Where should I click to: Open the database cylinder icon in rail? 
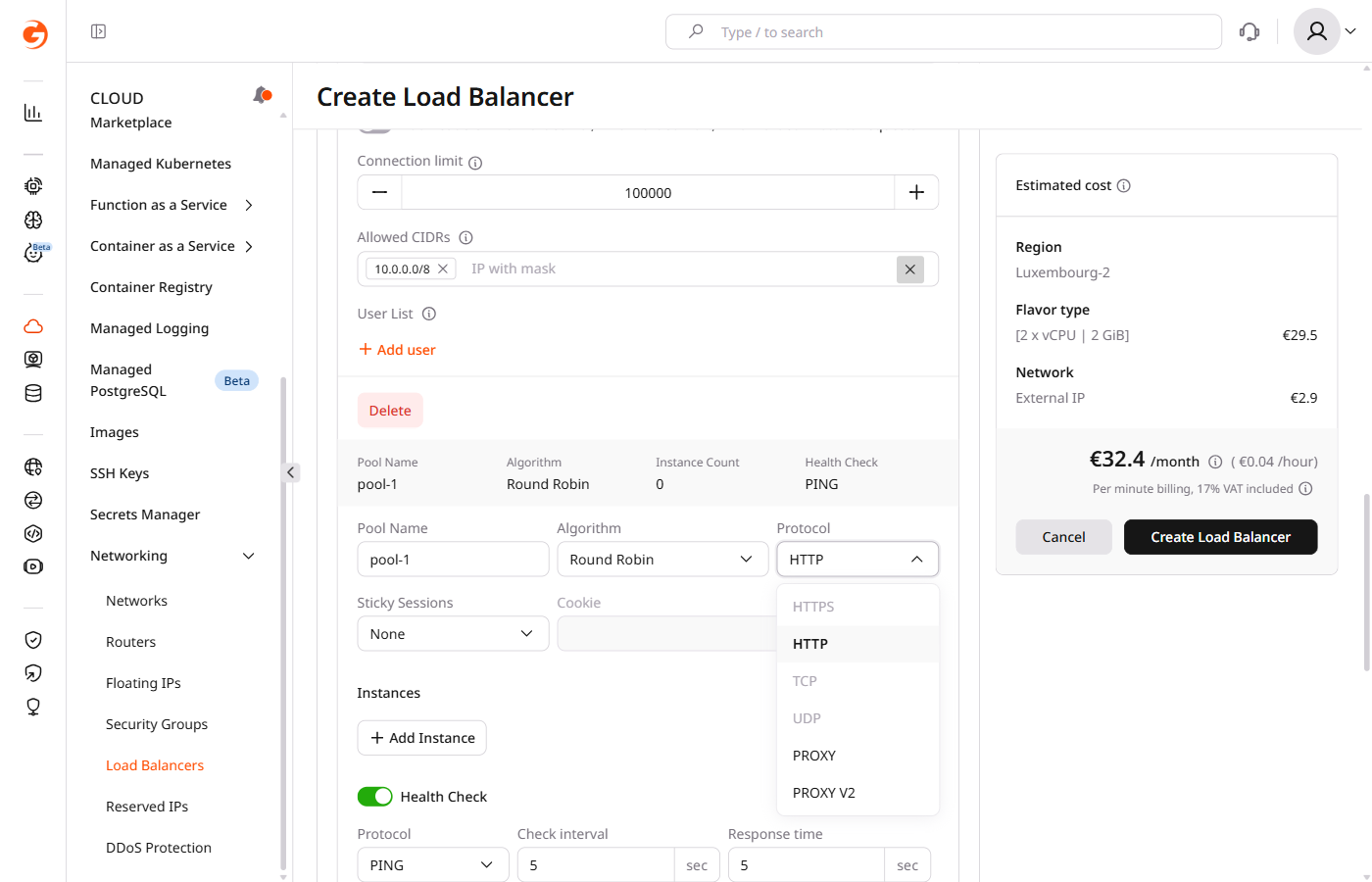[x=33, y=393]
